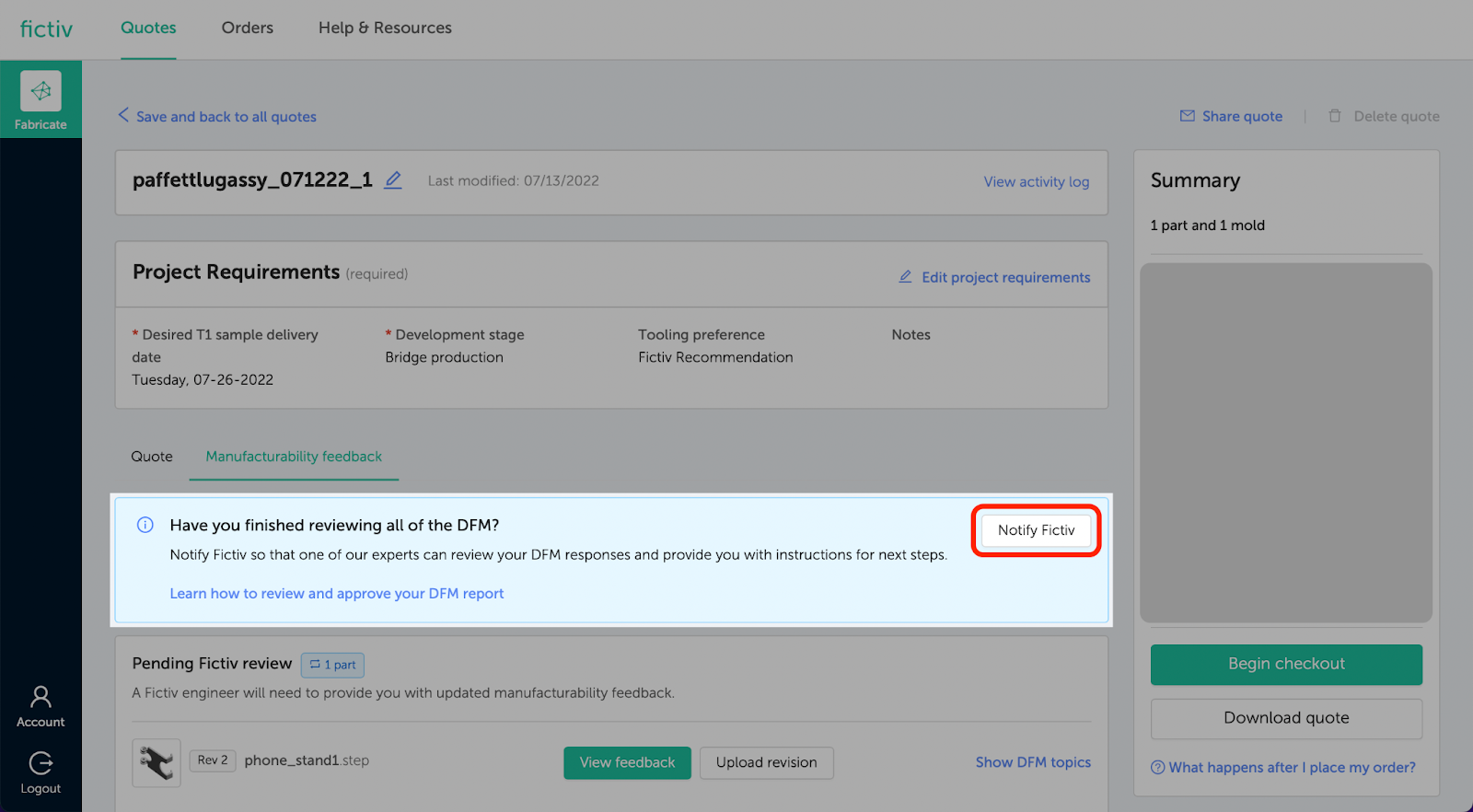Click Save and back to all quotes

coord(226,117)
